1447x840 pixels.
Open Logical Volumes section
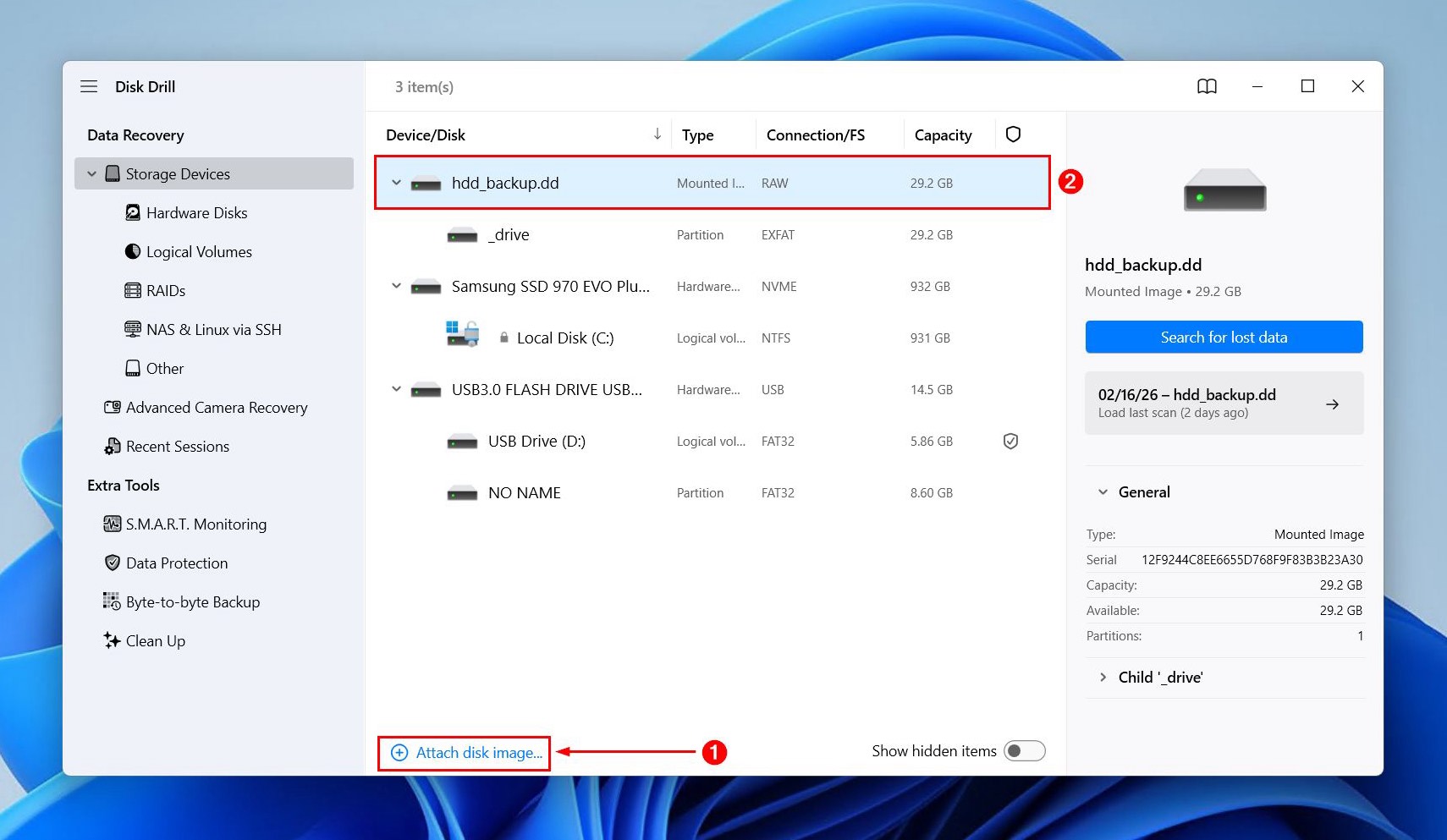[199, 251]
